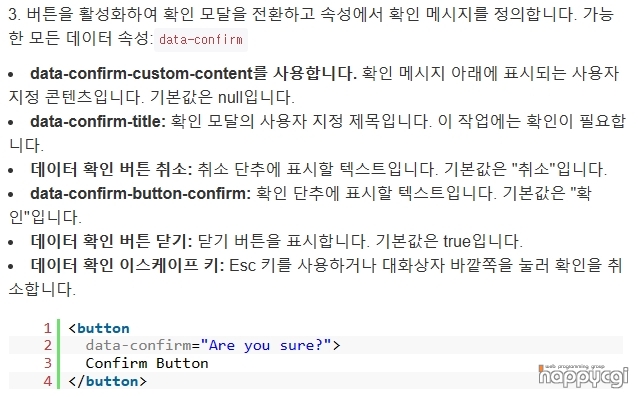Click the bold data-confirm-title: label

coord(98,121)
